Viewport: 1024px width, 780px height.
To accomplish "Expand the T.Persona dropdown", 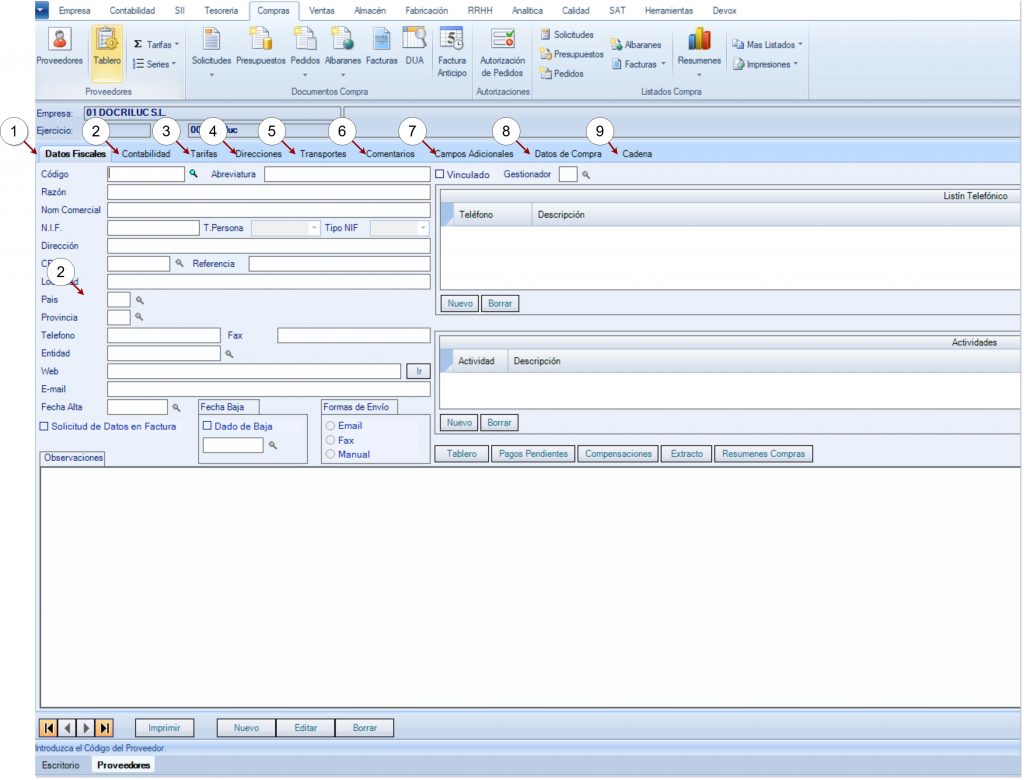I will [x=314, y=228].
